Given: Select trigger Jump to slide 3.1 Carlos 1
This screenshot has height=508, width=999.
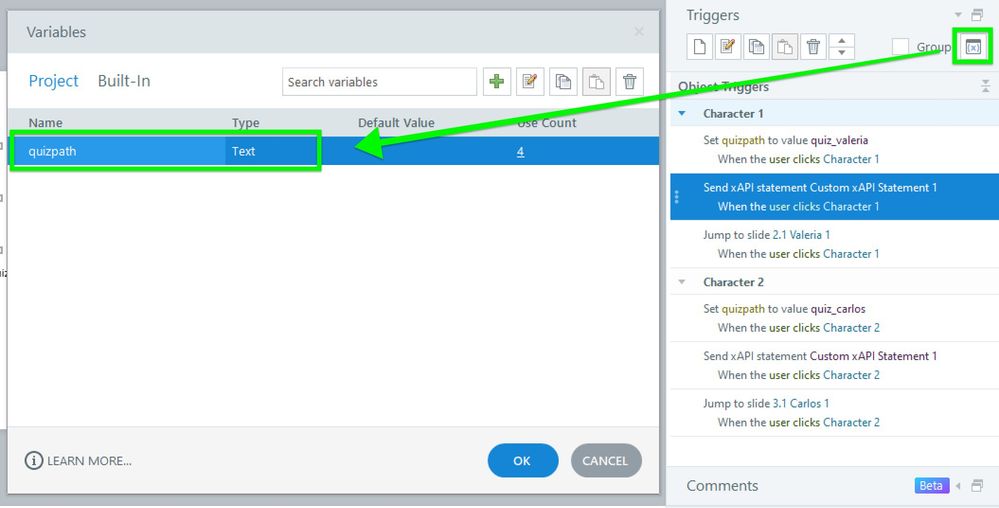Looking at the screenshot, I should coord(835,412).
